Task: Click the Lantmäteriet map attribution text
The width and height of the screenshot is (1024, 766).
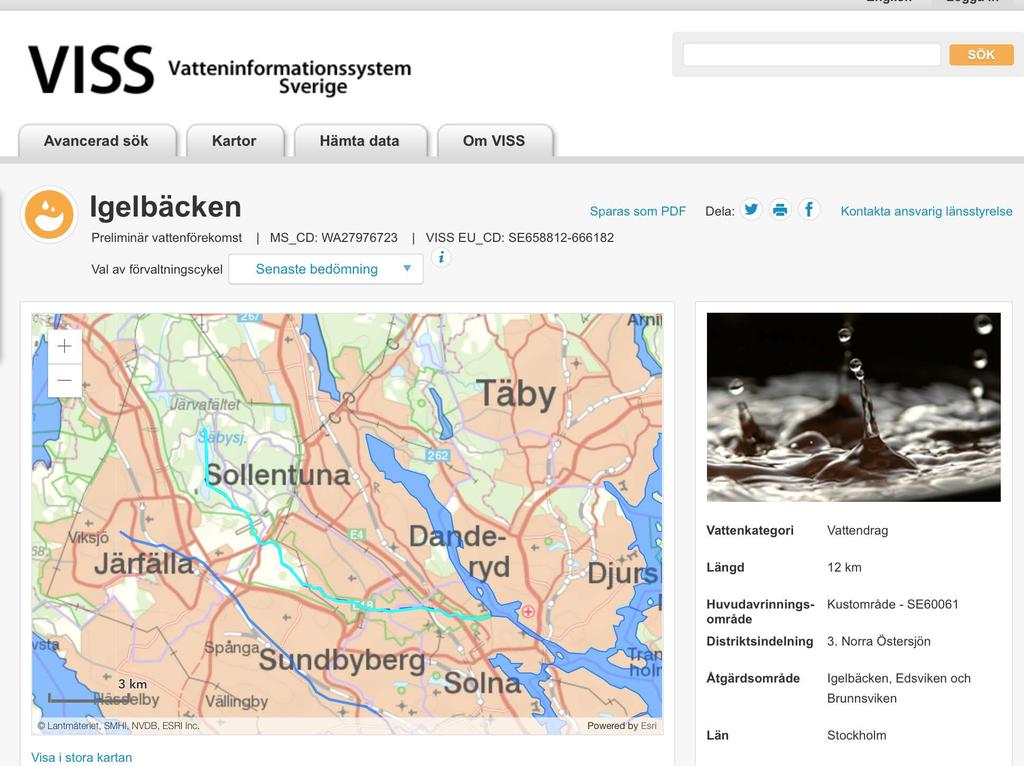Action: click(x=118, y=726)
